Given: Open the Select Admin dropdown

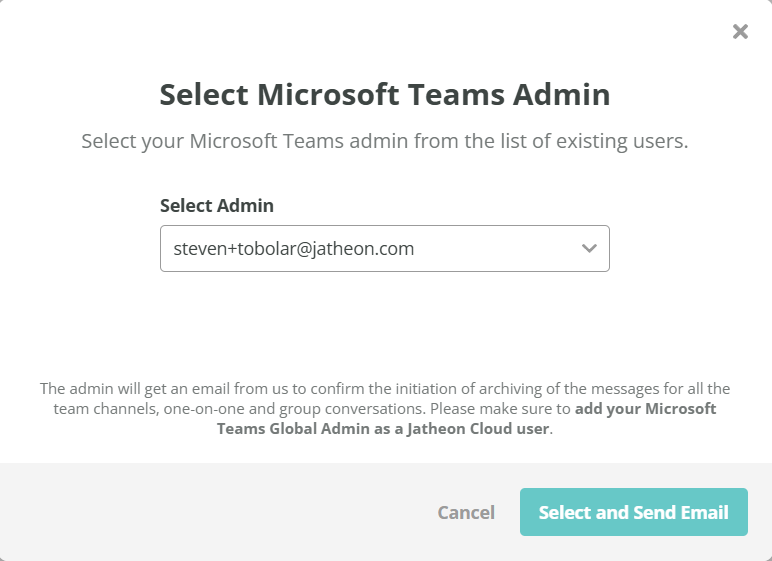Looking at the screenshot, I should click(x=385, y=248).
